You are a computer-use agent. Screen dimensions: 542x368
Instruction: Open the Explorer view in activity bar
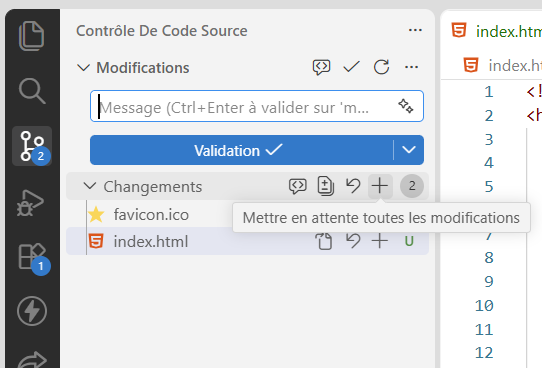pyautogui.click(x=31, y=36)
